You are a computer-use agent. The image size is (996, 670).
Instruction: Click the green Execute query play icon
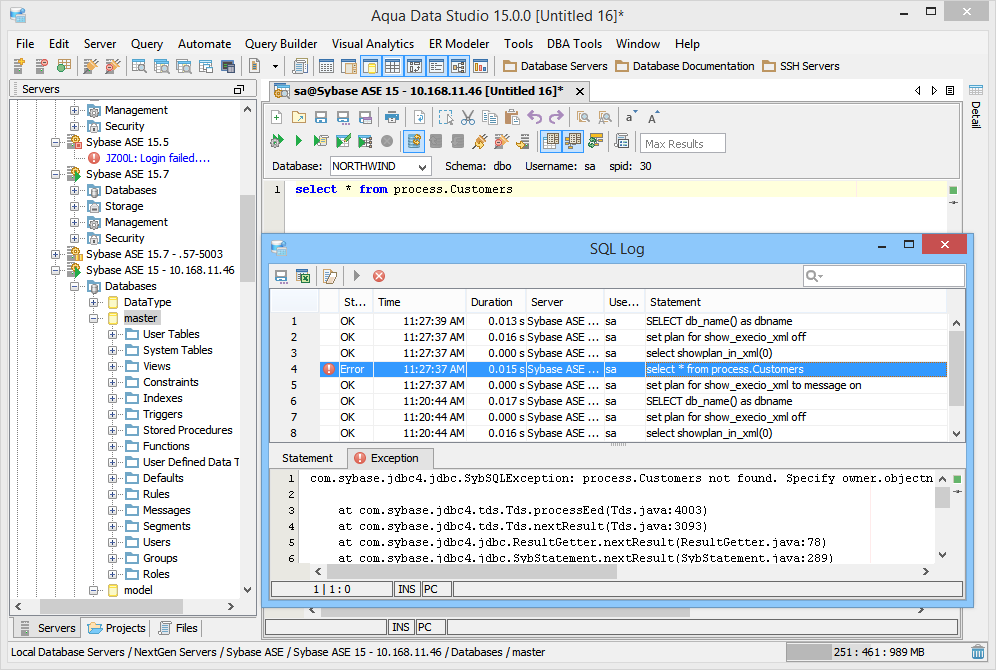tap(298, 141)
